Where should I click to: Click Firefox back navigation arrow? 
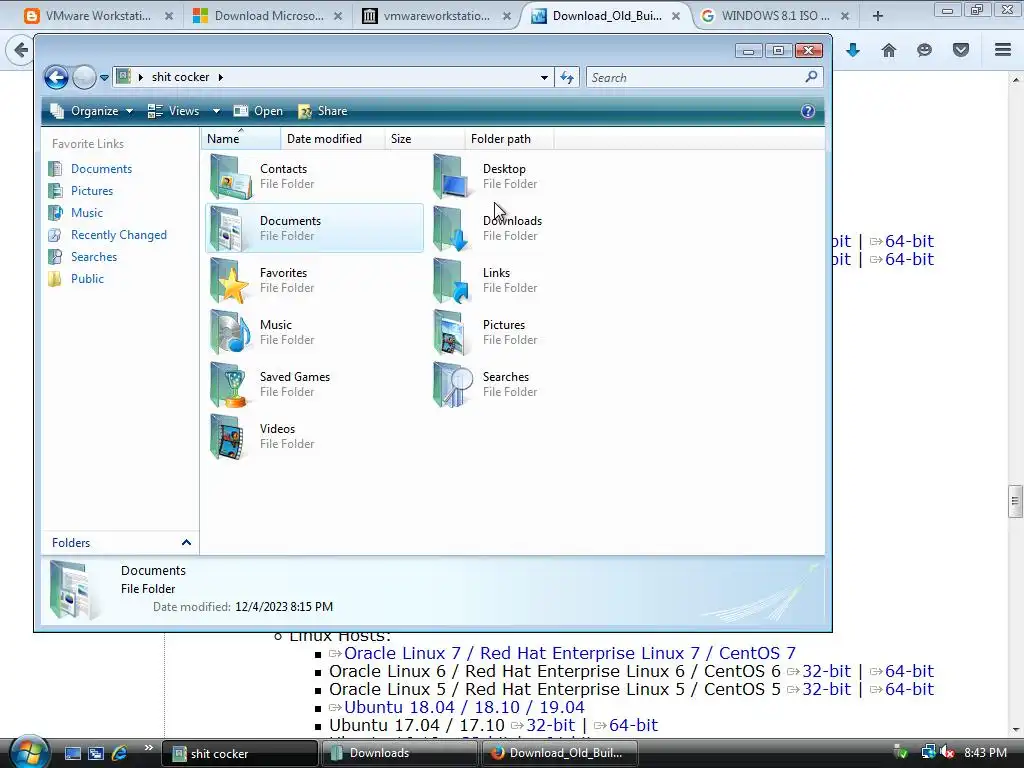coord(21,50)
